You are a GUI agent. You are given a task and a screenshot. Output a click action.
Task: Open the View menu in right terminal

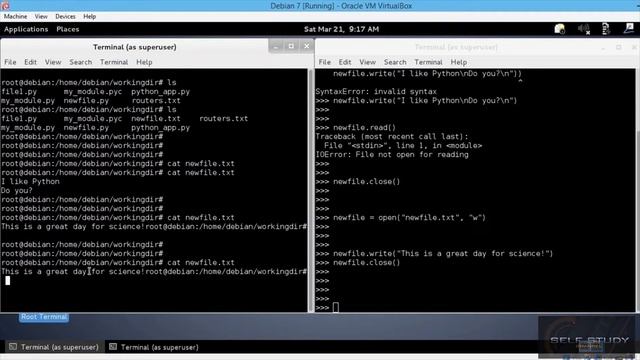point(367,62)
